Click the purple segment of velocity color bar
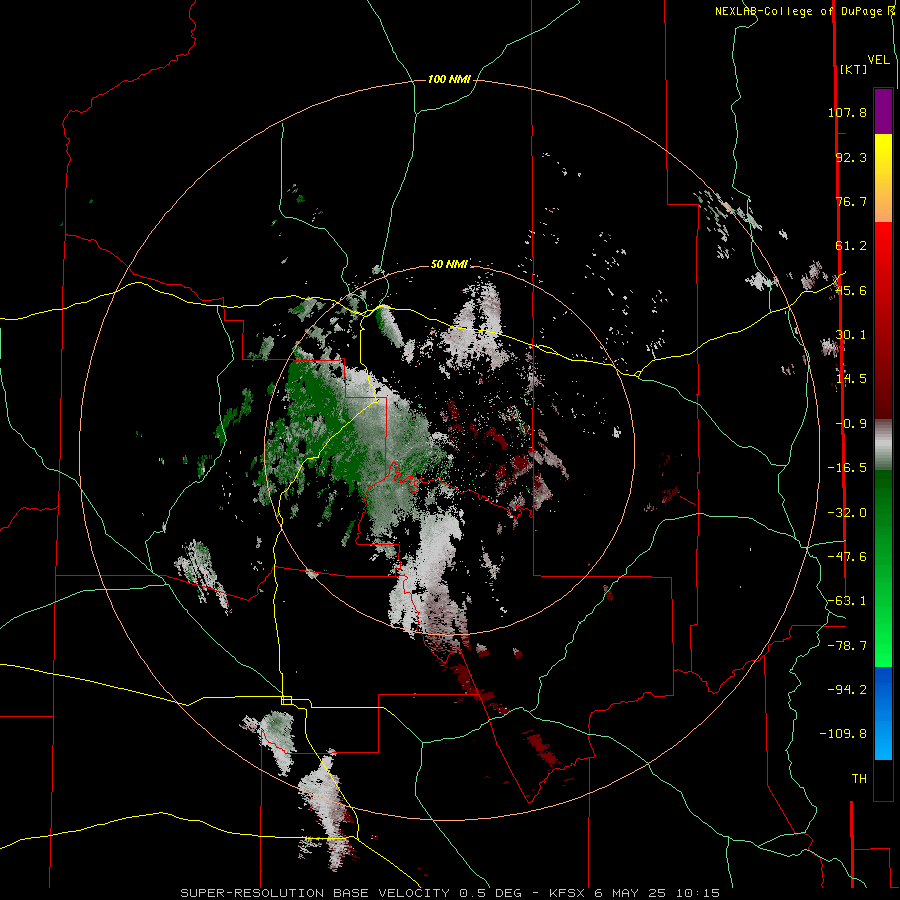This screenshot has height=900, width=900. (883, 111)
